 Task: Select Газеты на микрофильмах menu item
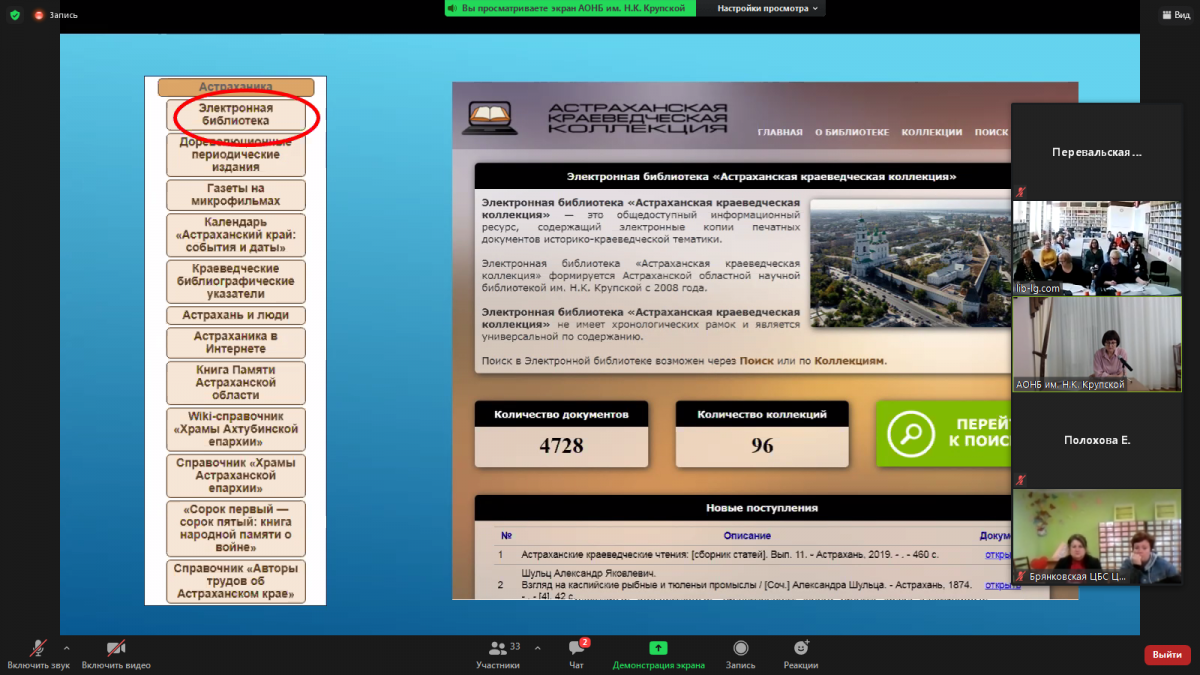(236, 195)
